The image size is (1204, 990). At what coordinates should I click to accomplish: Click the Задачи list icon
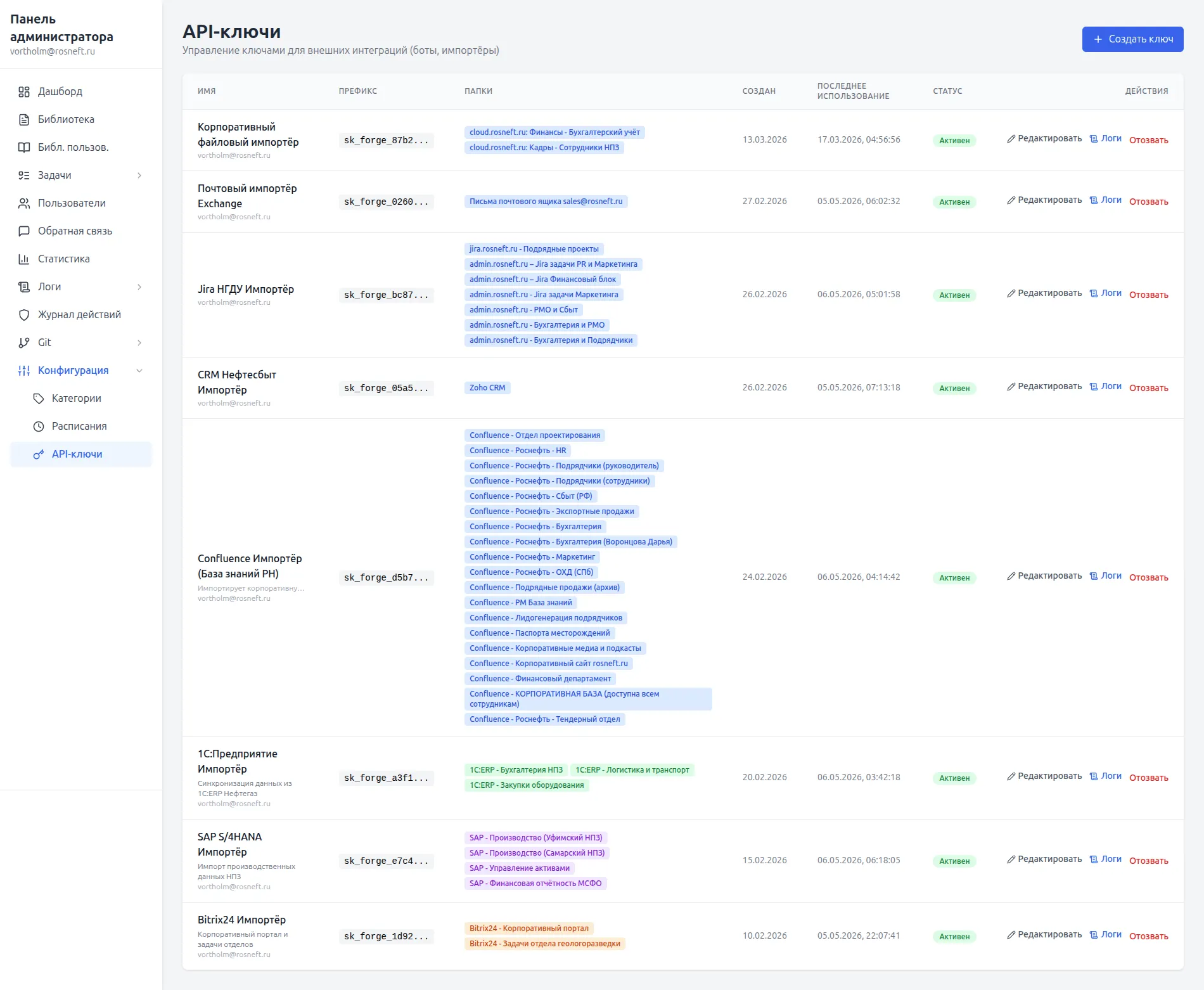tap(24, 176)
